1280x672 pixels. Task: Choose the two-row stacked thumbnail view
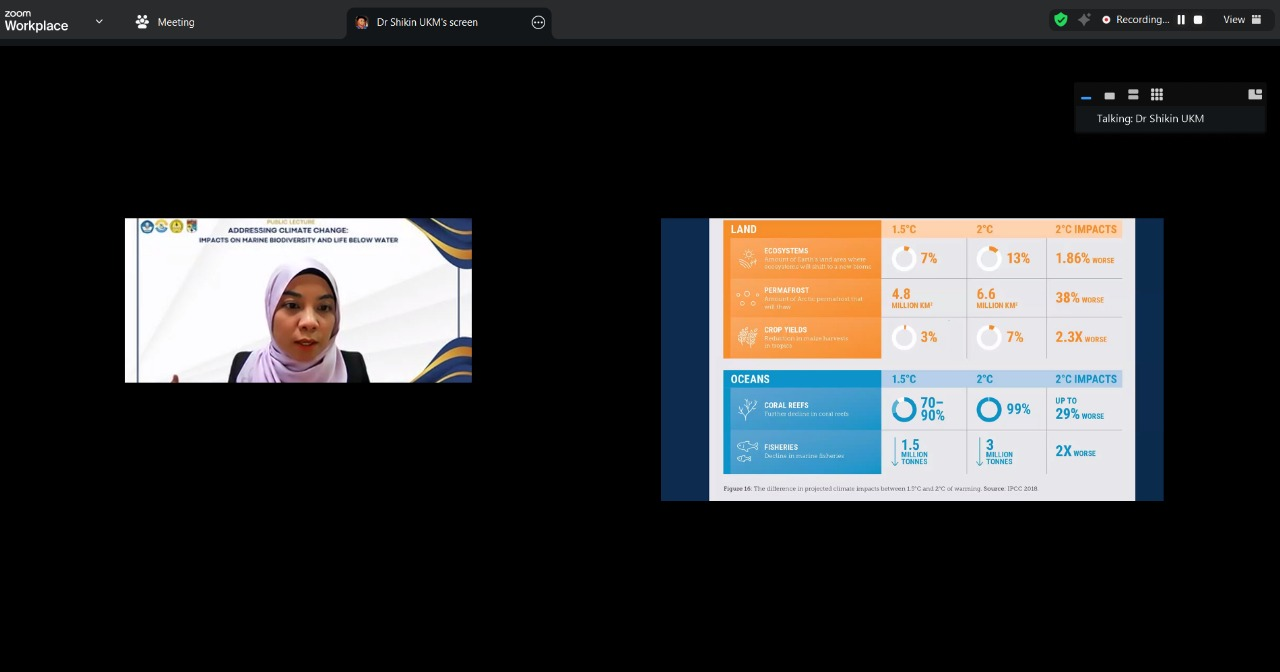coord(1133,95)
